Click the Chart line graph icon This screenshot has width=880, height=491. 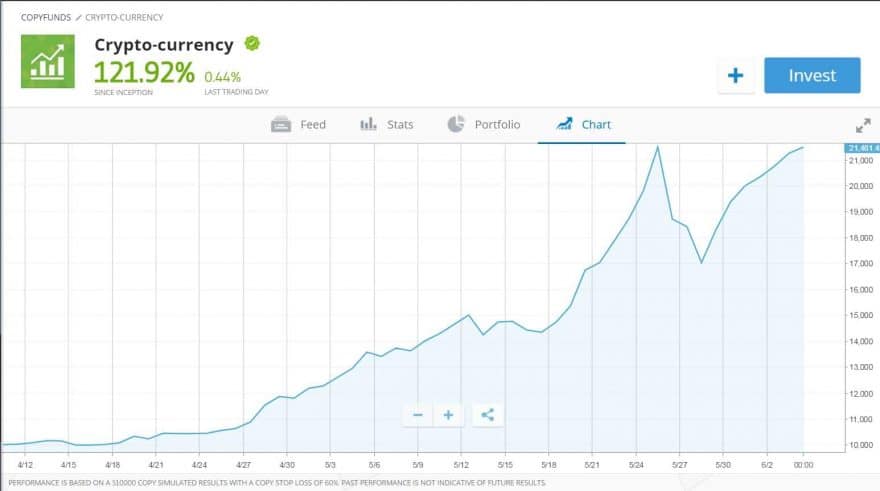(x=564, y=125)
